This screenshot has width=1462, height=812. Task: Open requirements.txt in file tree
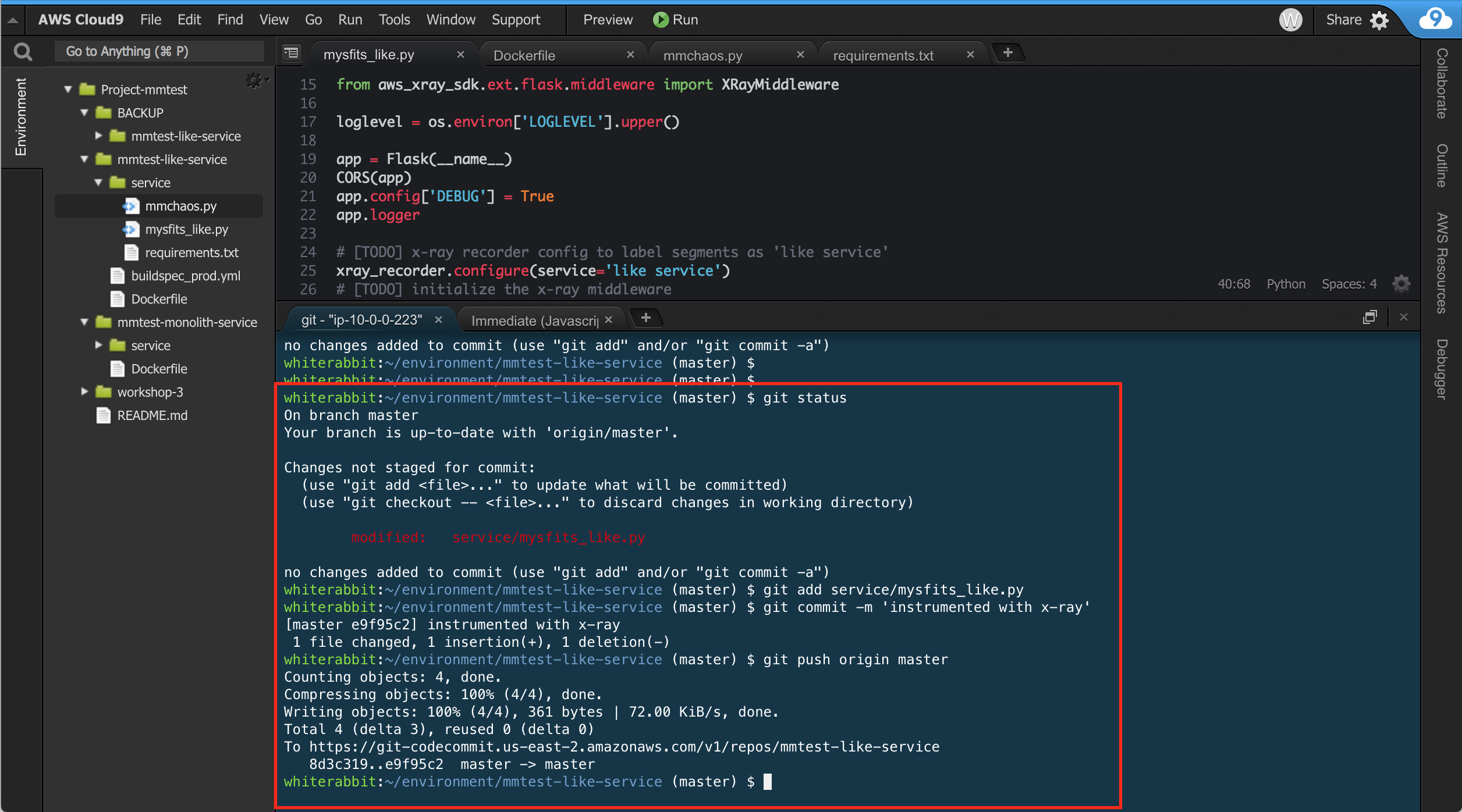point(191,252)
